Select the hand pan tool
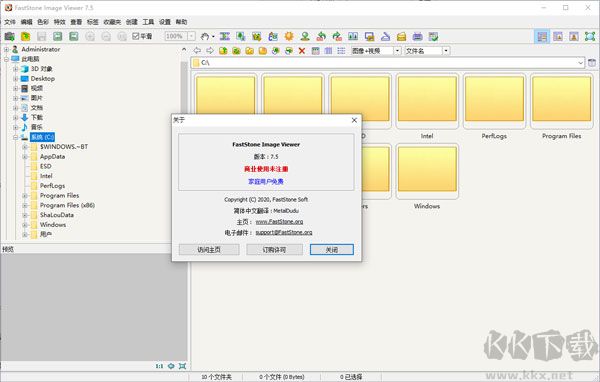This screenshot has height=382, width=600. [205, 37]
